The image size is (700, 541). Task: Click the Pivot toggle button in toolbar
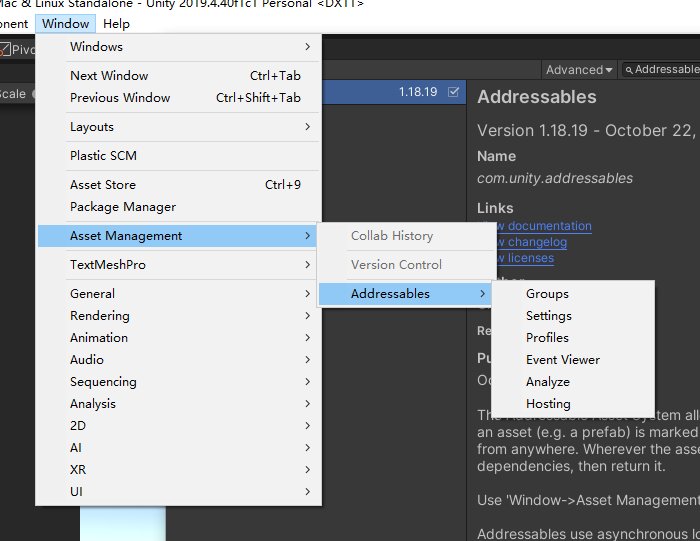coord(18,49)
